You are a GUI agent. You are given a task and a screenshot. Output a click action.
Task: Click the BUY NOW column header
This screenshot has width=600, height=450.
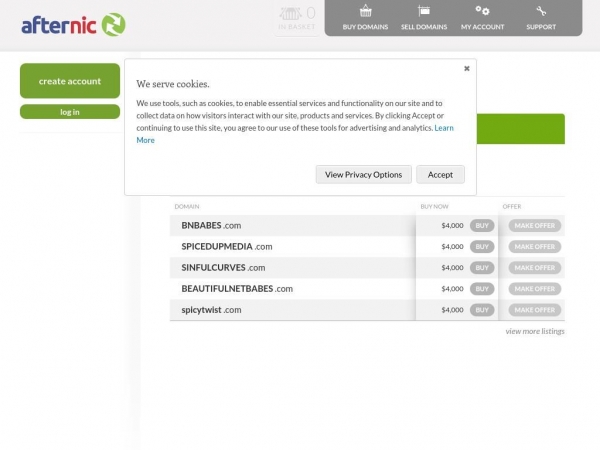(x=434, y=206)
